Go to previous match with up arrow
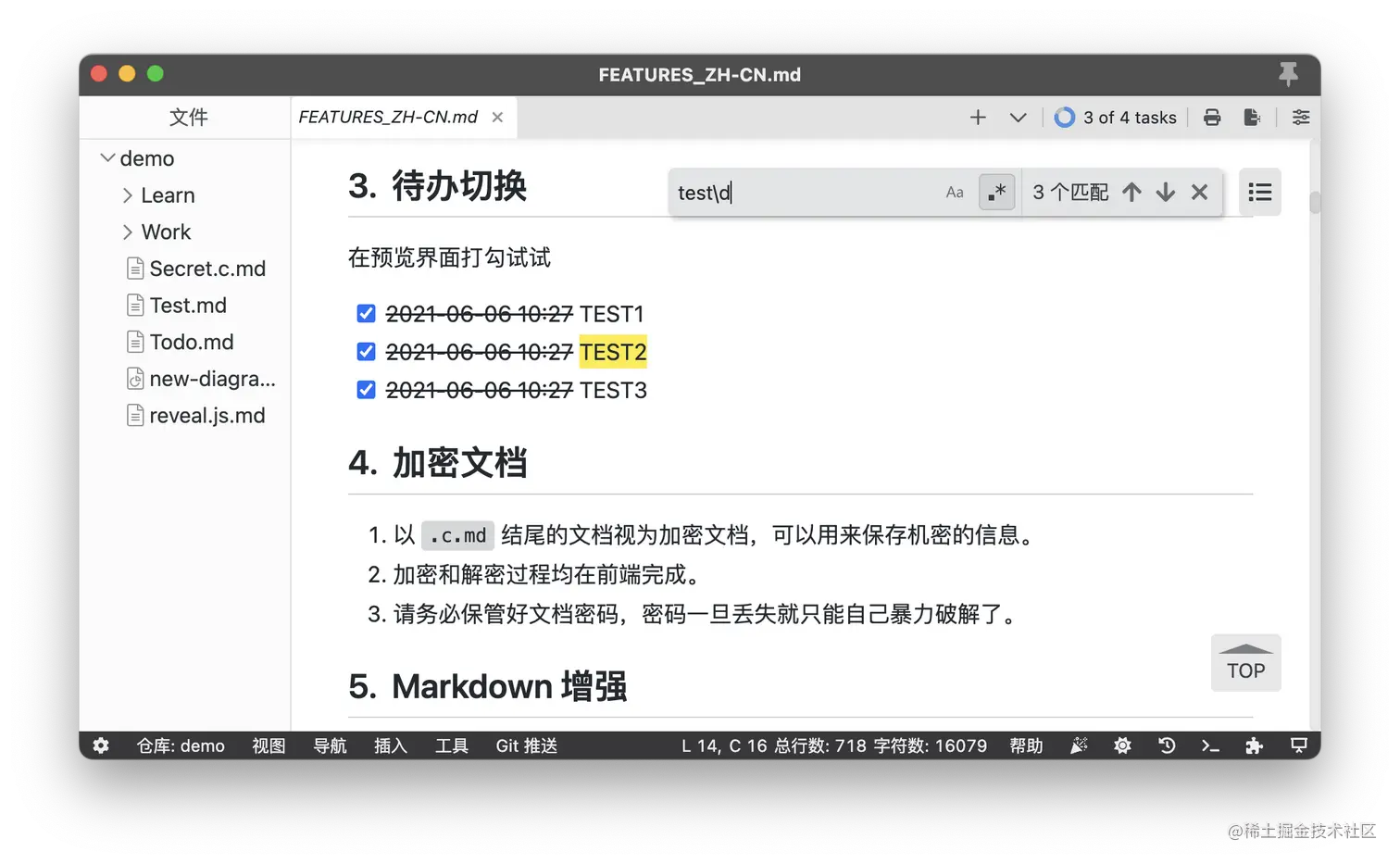This screenshot has width=1400, height=864. [1131, 193]
